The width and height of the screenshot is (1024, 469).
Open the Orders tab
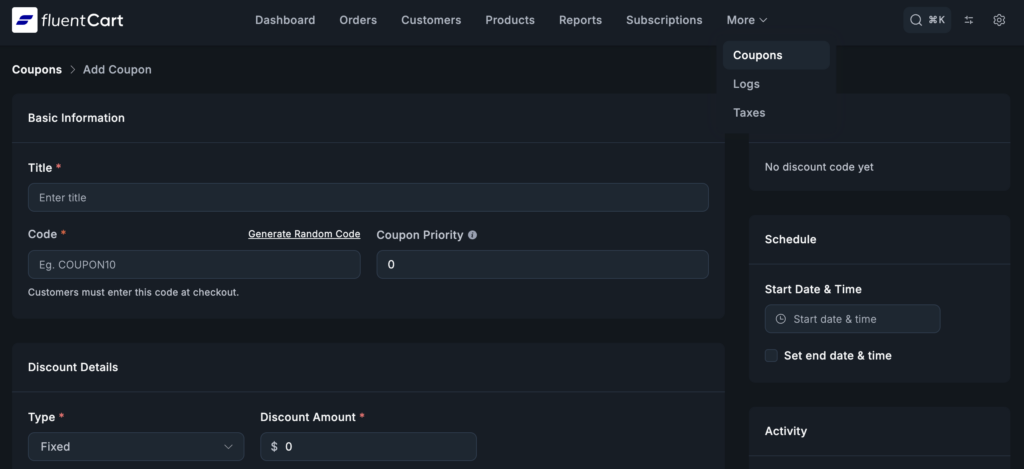[x=358, y=20]
